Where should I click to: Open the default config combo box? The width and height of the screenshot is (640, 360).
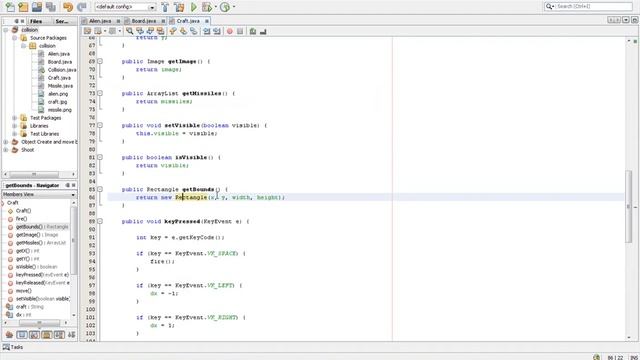pos(125,7)
